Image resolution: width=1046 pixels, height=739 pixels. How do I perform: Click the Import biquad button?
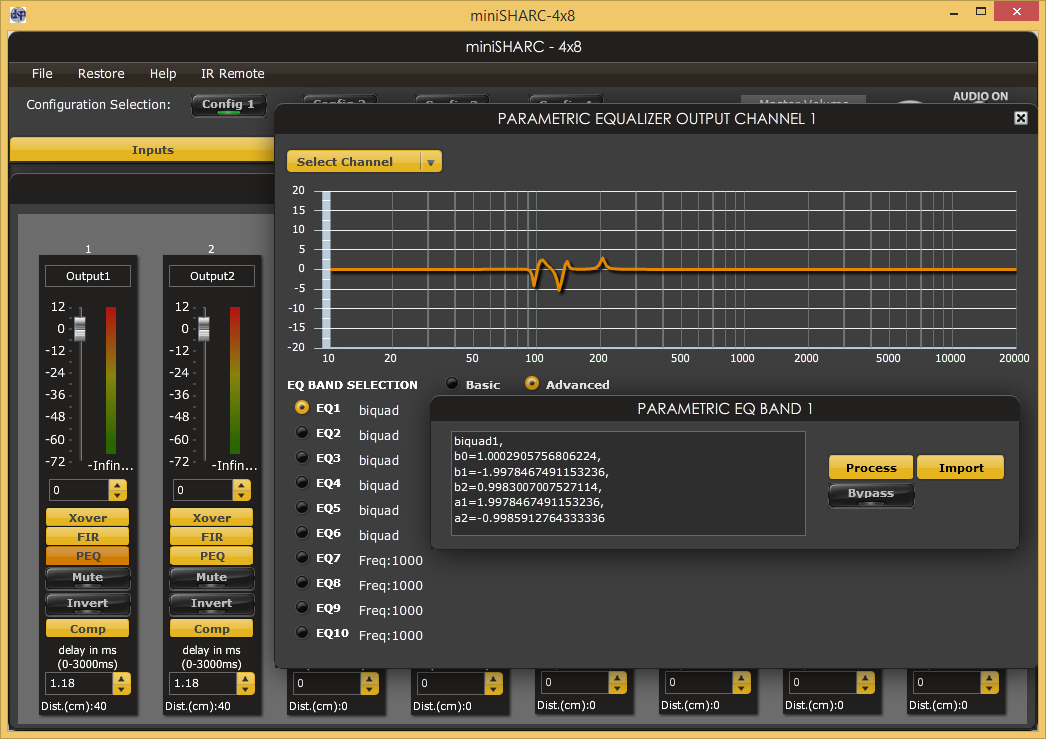pos(961,468)
